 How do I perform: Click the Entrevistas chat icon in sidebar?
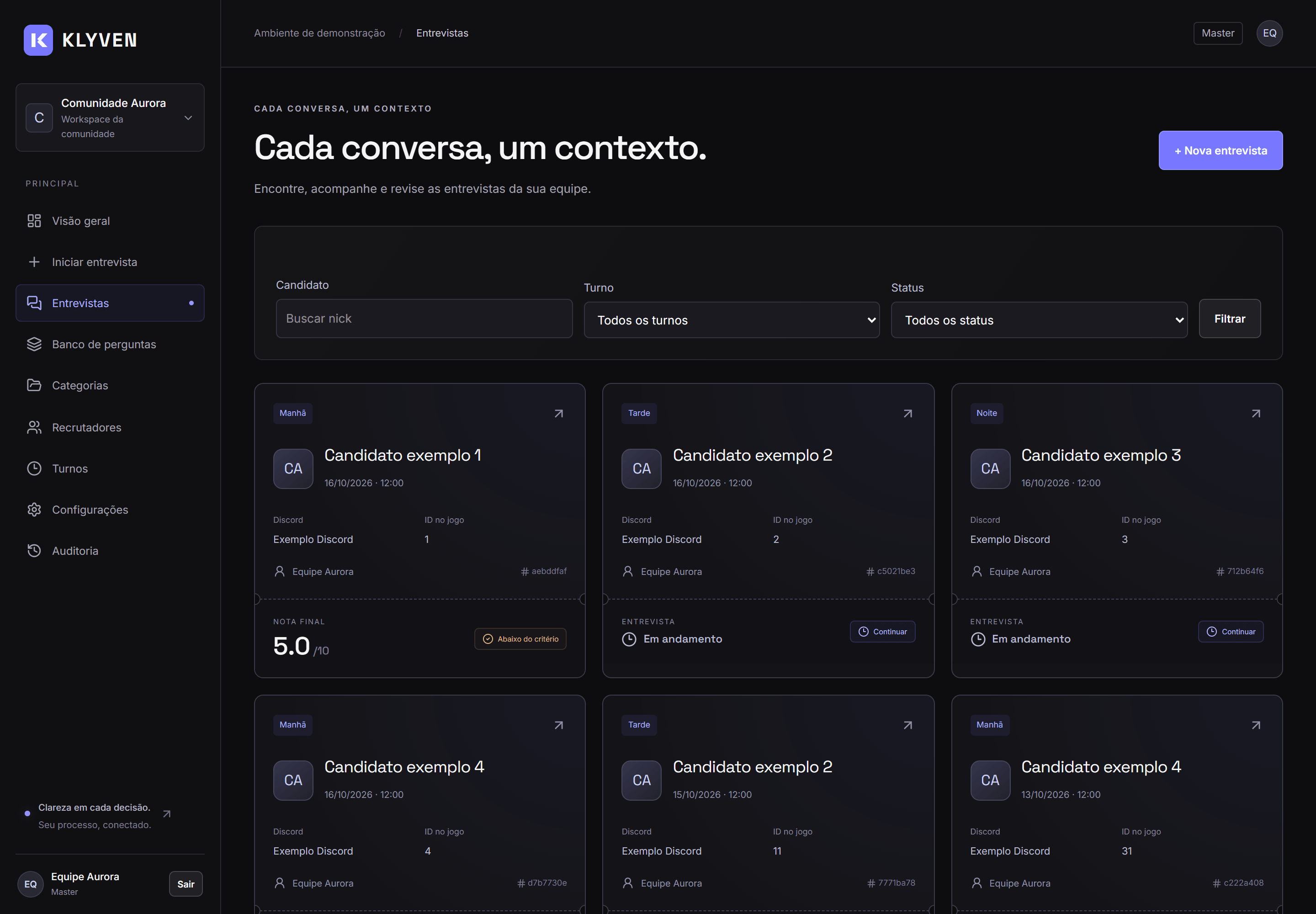[x=34, y=303]
